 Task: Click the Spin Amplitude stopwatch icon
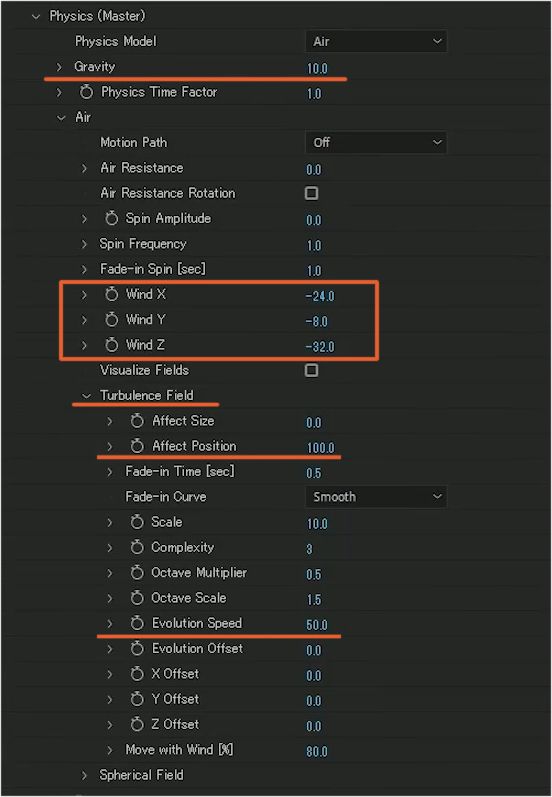[111, 219]
